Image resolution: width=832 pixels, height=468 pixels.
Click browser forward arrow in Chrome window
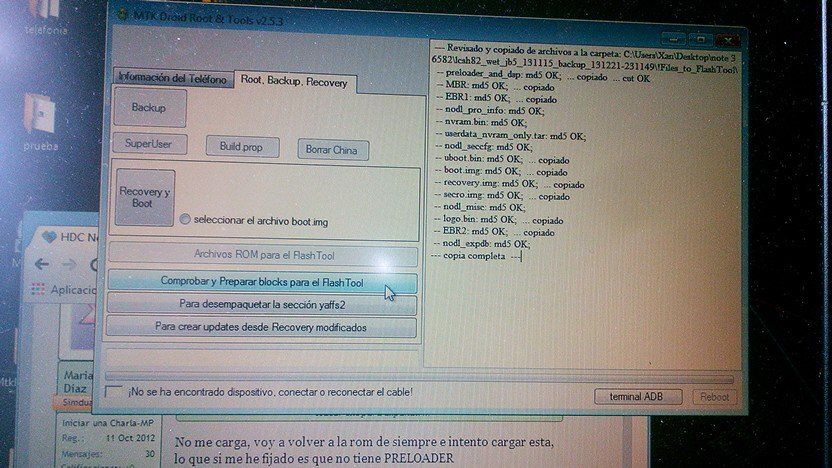click(68, 264)
